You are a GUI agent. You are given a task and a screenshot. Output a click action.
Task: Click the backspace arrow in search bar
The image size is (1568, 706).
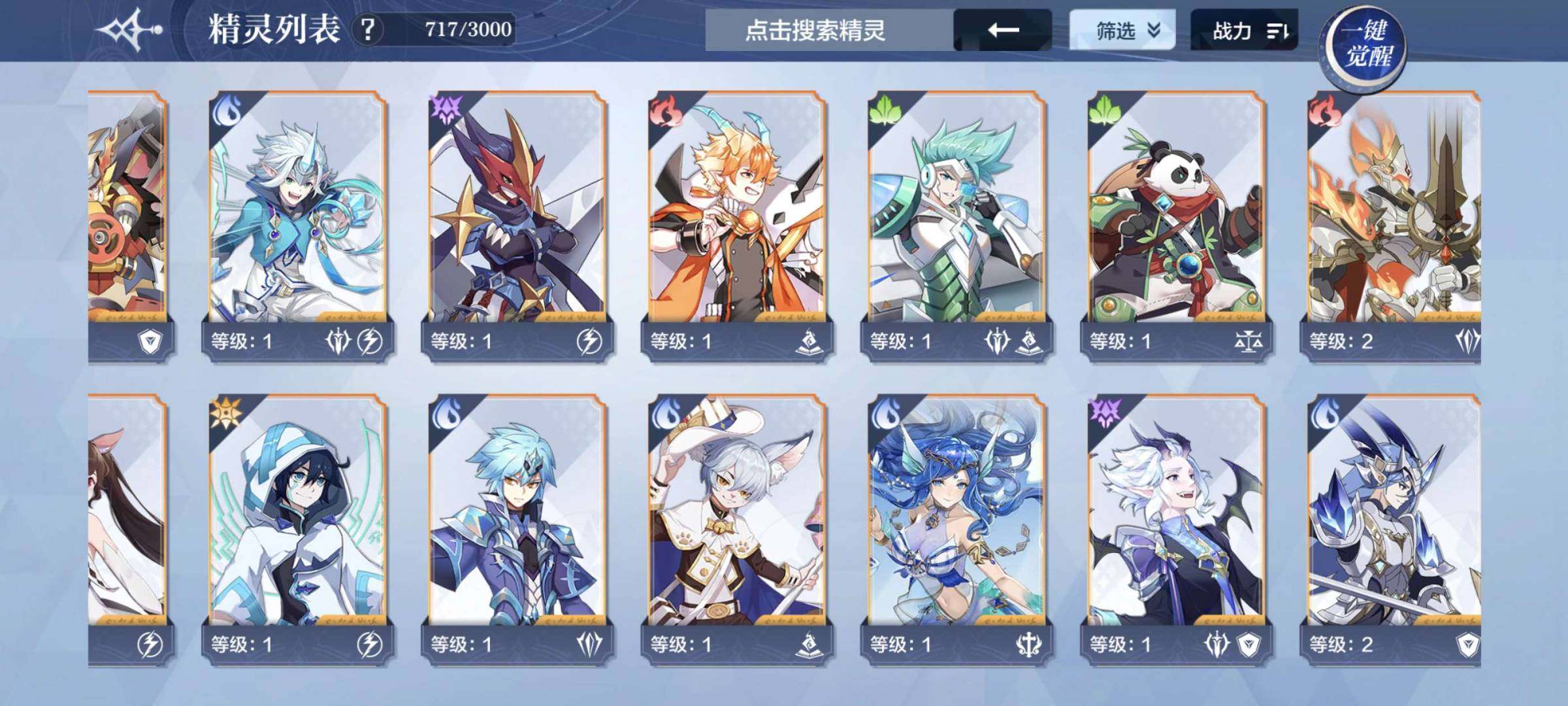(x=1003, y=30)
